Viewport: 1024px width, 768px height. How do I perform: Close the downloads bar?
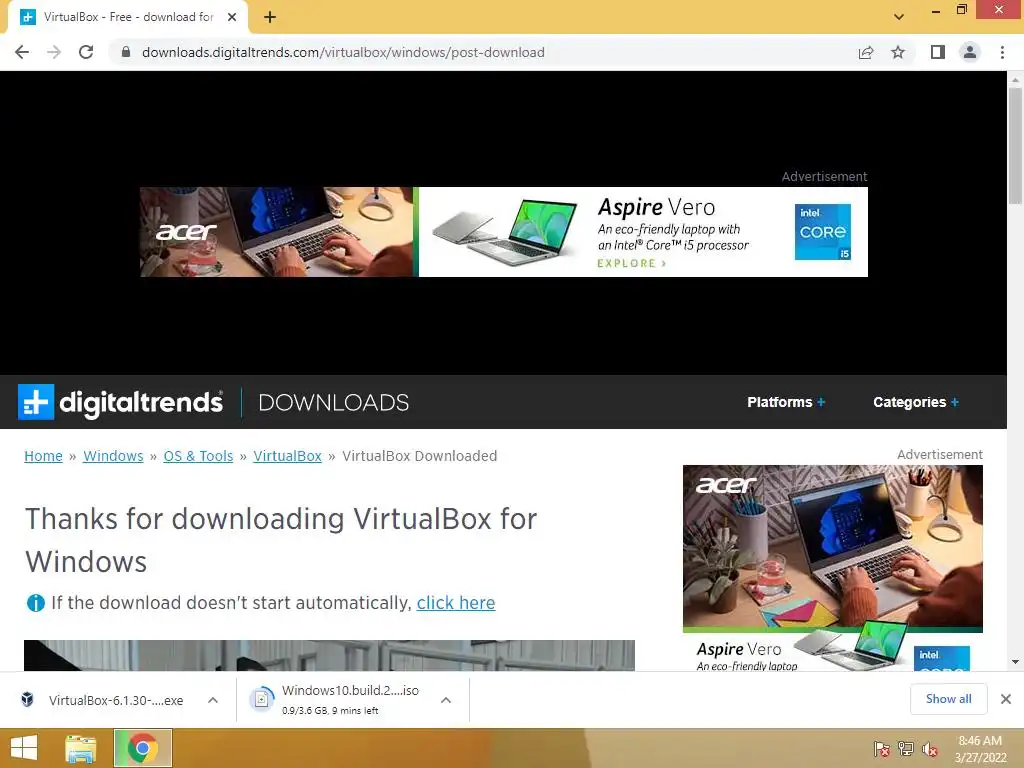[1006, 699]
